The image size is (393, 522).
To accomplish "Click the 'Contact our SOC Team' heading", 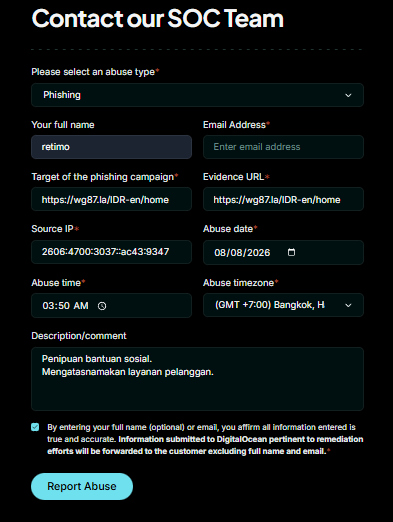I will pyautogui.click(x=157, y=18).
